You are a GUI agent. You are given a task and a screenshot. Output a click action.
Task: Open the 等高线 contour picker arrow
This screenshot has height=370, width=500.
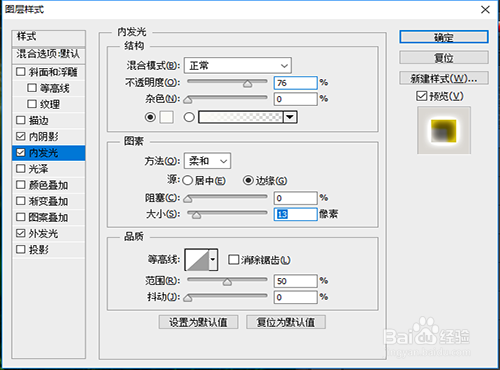click(213, 259)
